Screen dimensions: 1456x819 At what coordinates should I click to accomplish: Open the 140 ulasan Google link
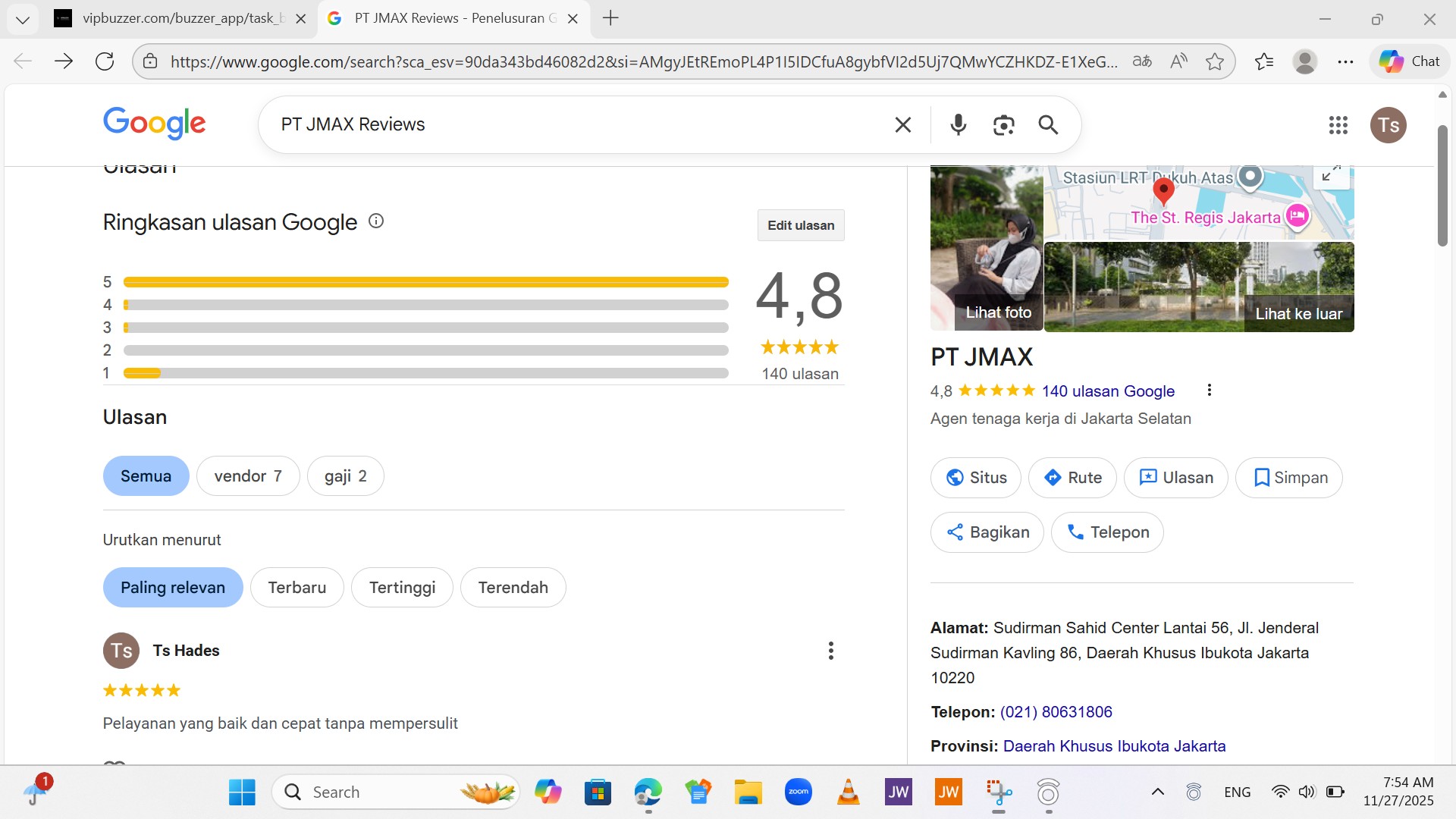[1107, 391]
